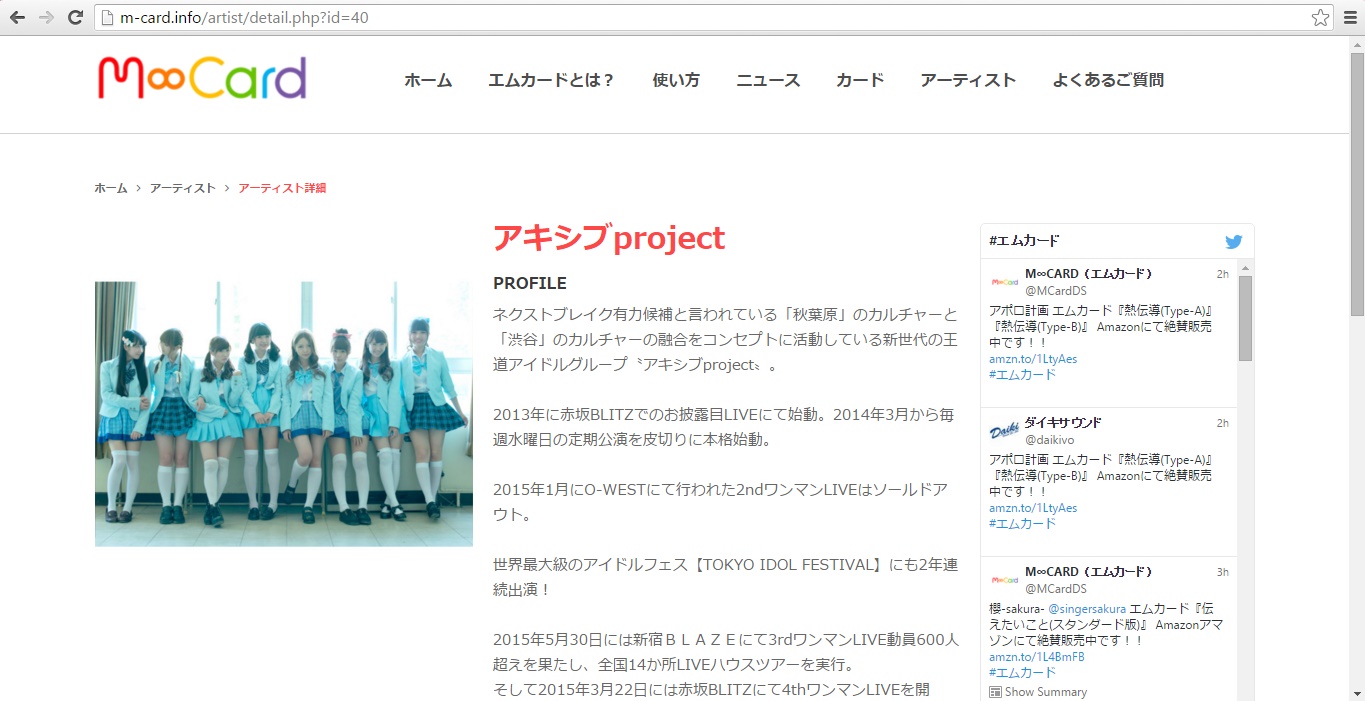
Task: Click the ホーム breadcrumb link
Action: [111, 188]
